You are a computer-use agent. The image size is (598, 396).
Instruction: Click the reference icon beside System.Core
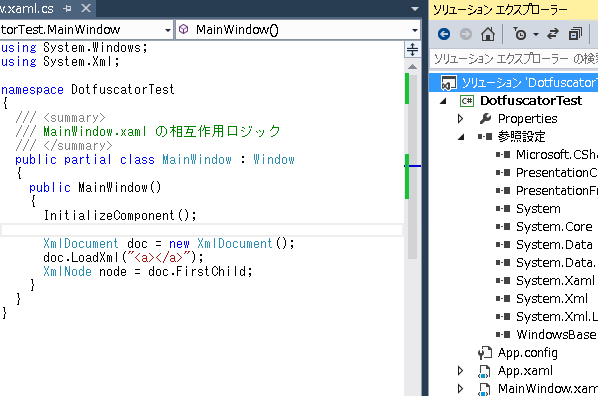click(x=503, y=227)
